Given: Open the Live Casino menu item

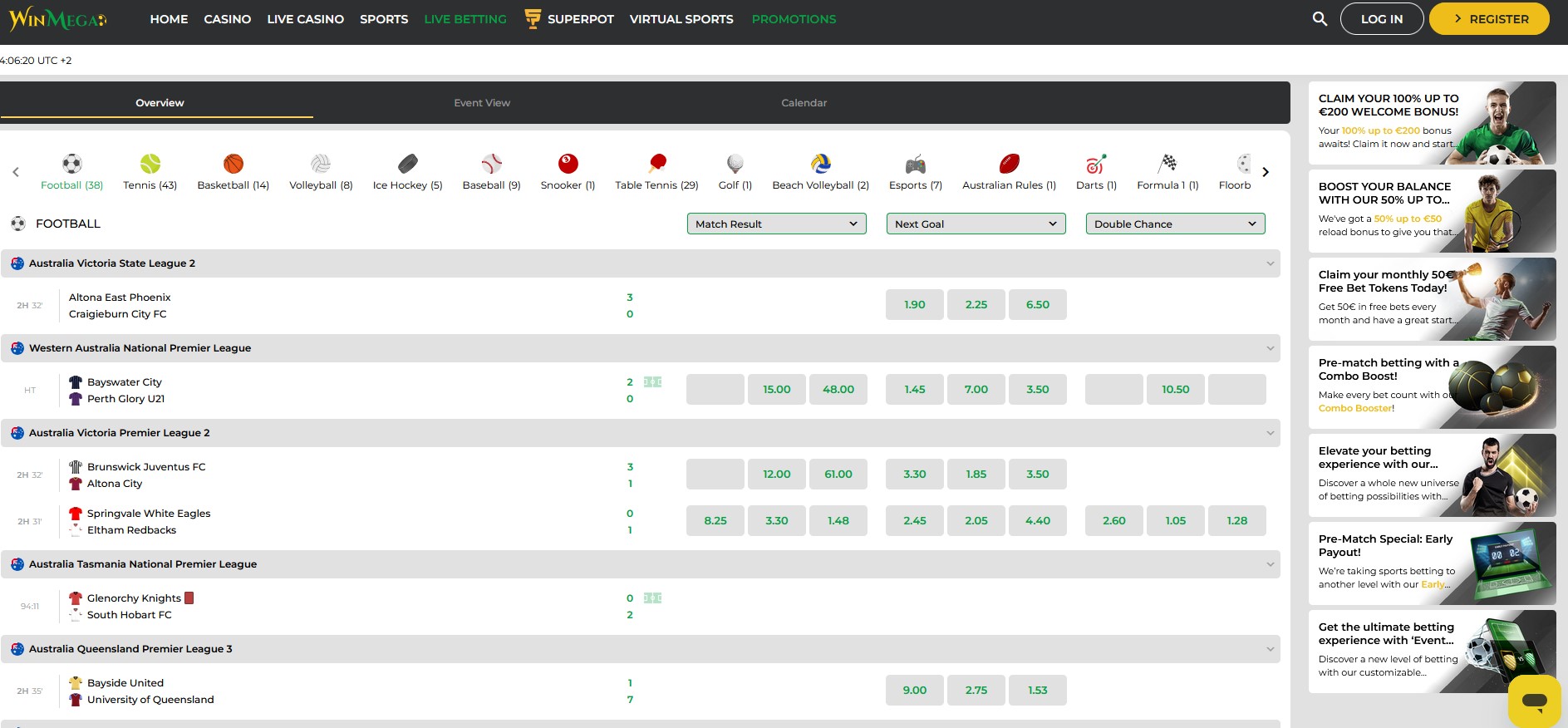Looking at the screenshot, I should 306,19.
